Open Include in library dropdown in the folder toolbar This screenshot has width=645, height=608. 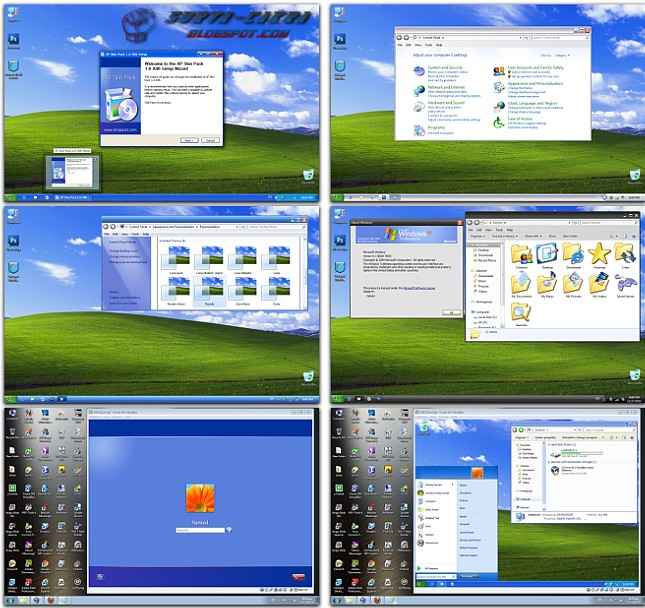504,236
